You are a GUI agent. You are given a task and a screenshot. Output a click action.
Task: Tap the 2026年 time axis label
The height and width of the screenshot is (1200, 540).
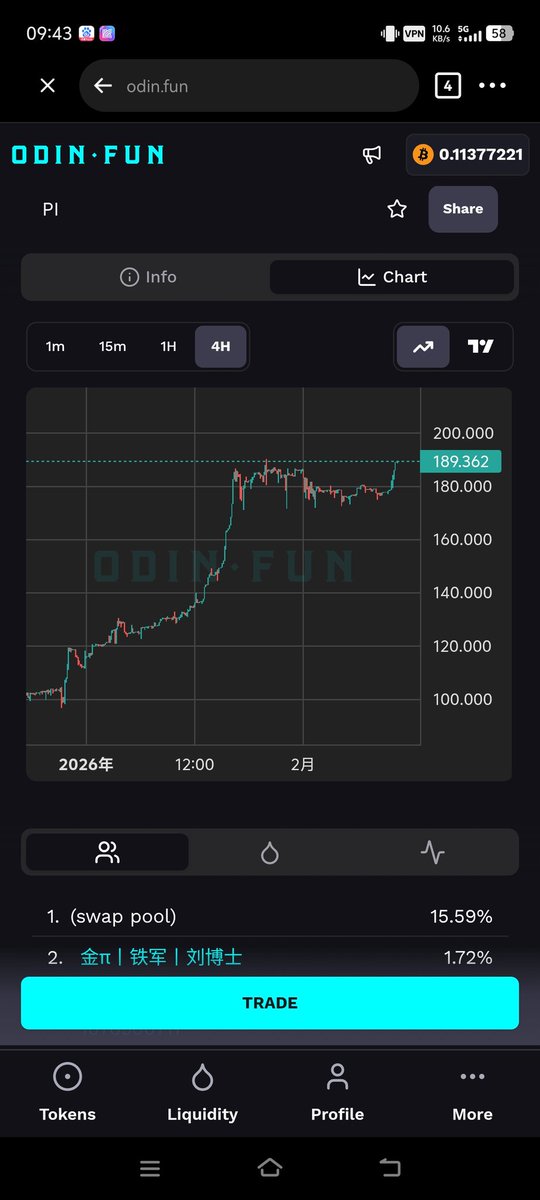click(x=86, y=764)
